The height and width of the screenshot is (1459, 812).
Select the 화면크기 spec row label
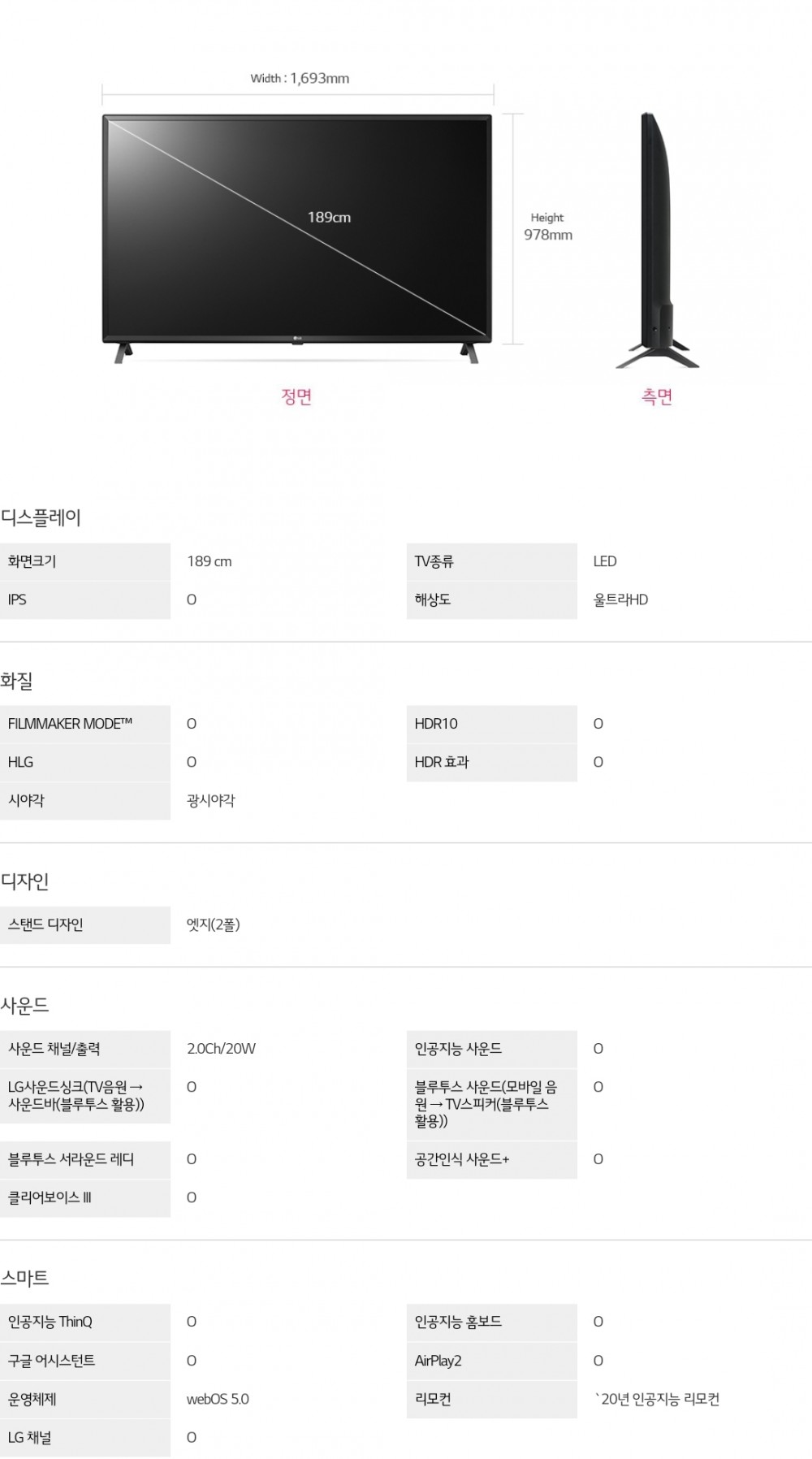click(85, 561)
